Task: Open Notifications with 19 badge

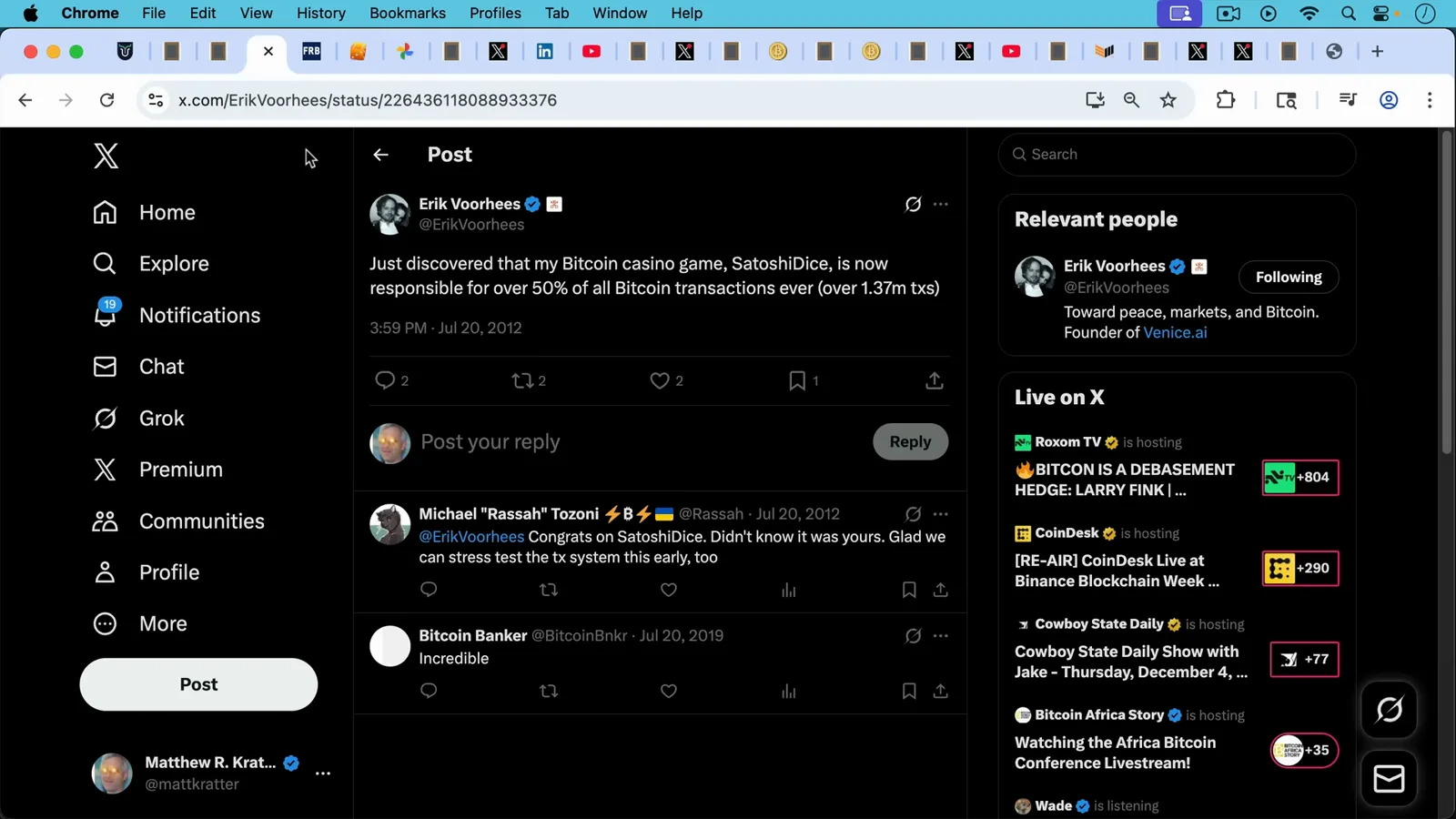Action: 177,315
